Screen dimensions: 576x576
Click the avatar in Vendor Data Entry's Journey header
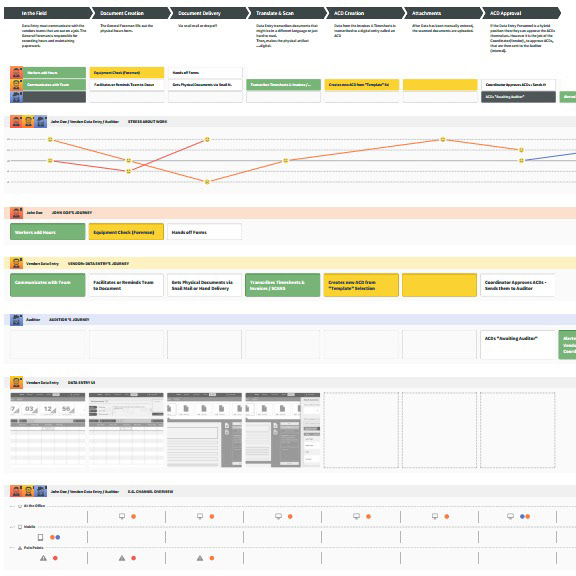[x=16, y=263]
